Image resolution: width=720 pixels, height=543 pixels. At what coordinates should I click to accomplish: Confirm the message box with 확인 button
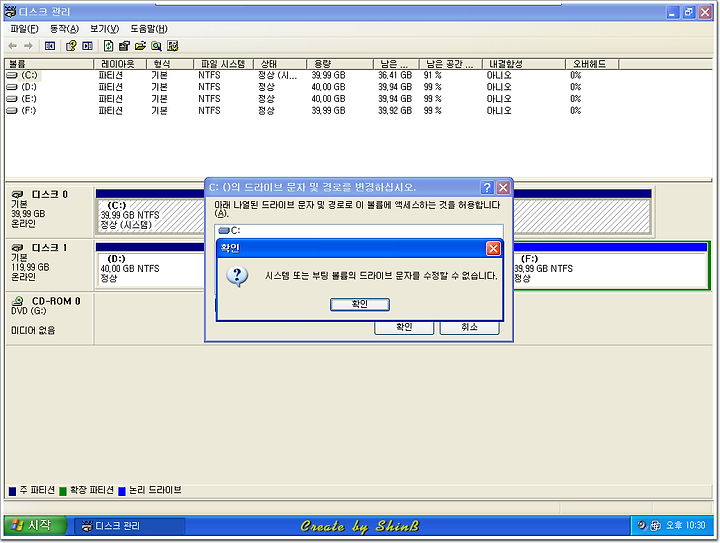(360, 304)
